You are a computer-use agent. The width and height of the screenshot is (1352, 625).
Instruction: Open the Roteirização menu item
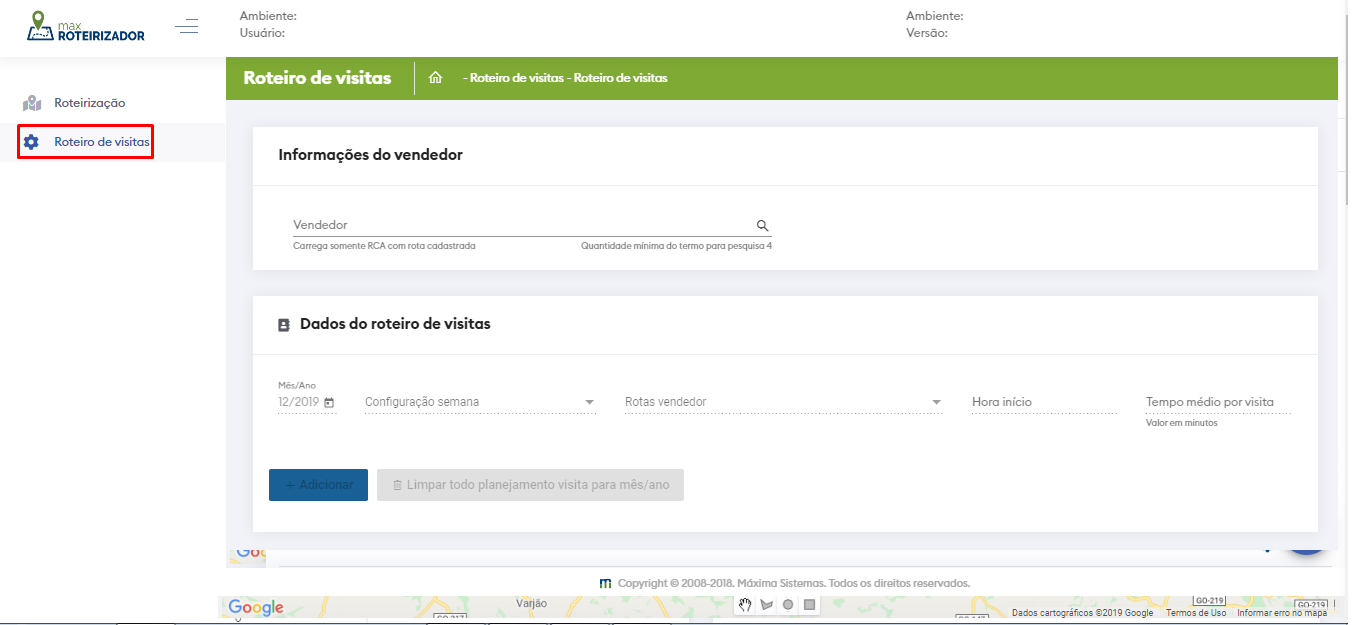(89, 103)
